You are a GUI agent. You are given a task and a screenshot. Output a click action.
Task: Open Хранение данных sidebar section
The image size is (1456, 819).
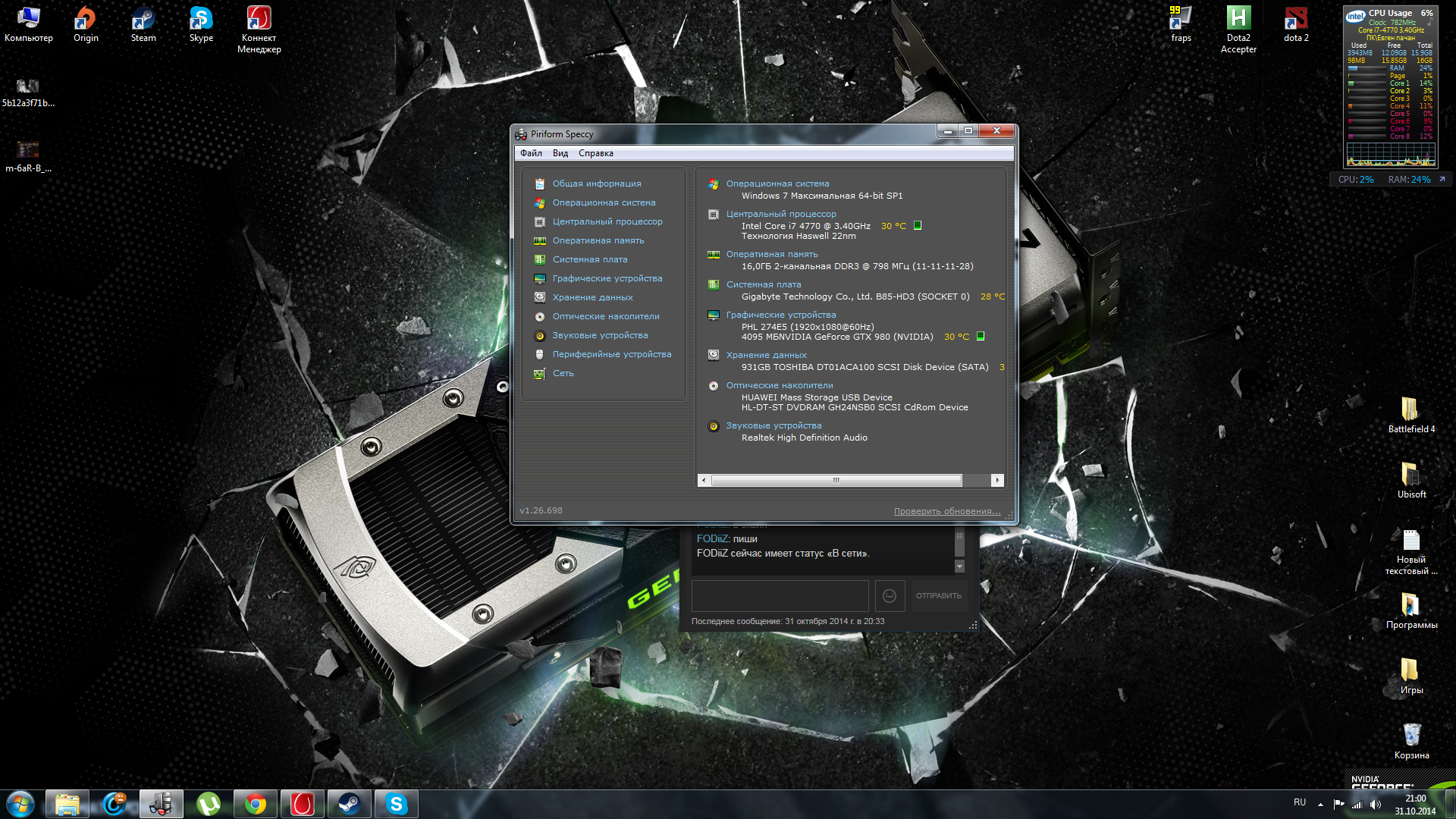592,297
